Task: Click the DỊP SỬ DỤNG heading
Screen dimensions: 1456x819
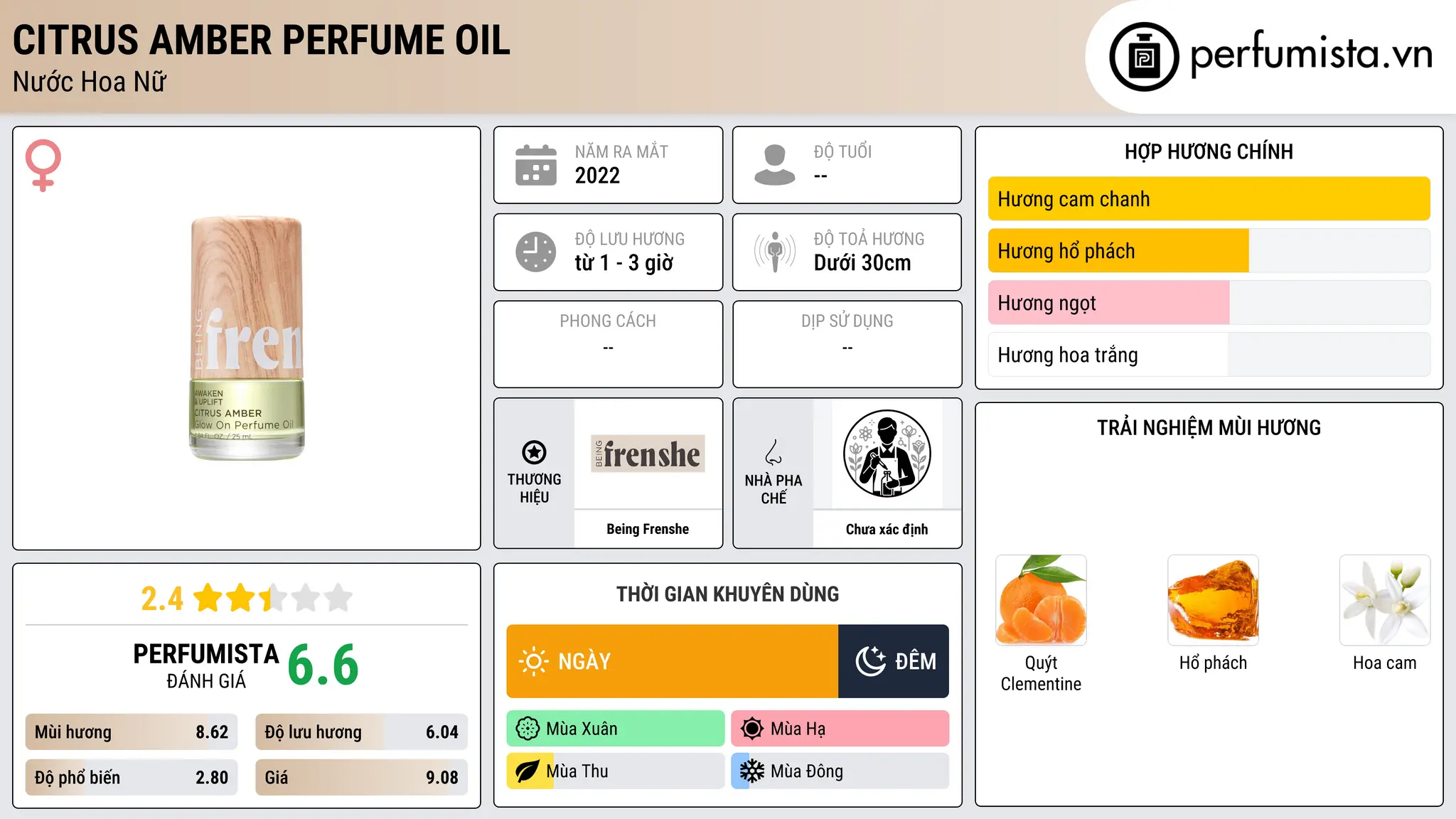Action: [847, 321]
